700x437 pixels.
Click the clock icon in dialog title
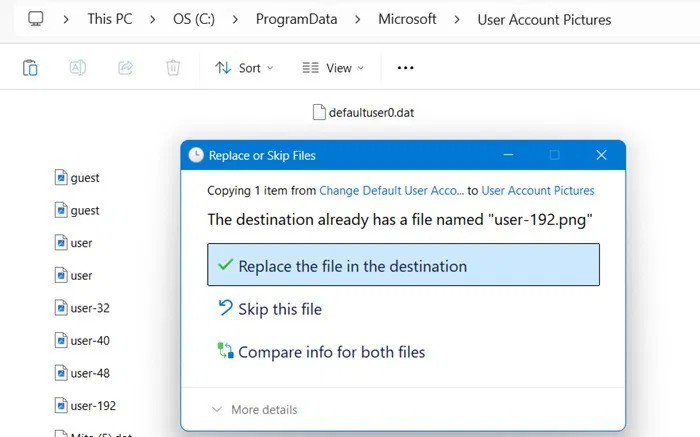(x=196, y=155)
